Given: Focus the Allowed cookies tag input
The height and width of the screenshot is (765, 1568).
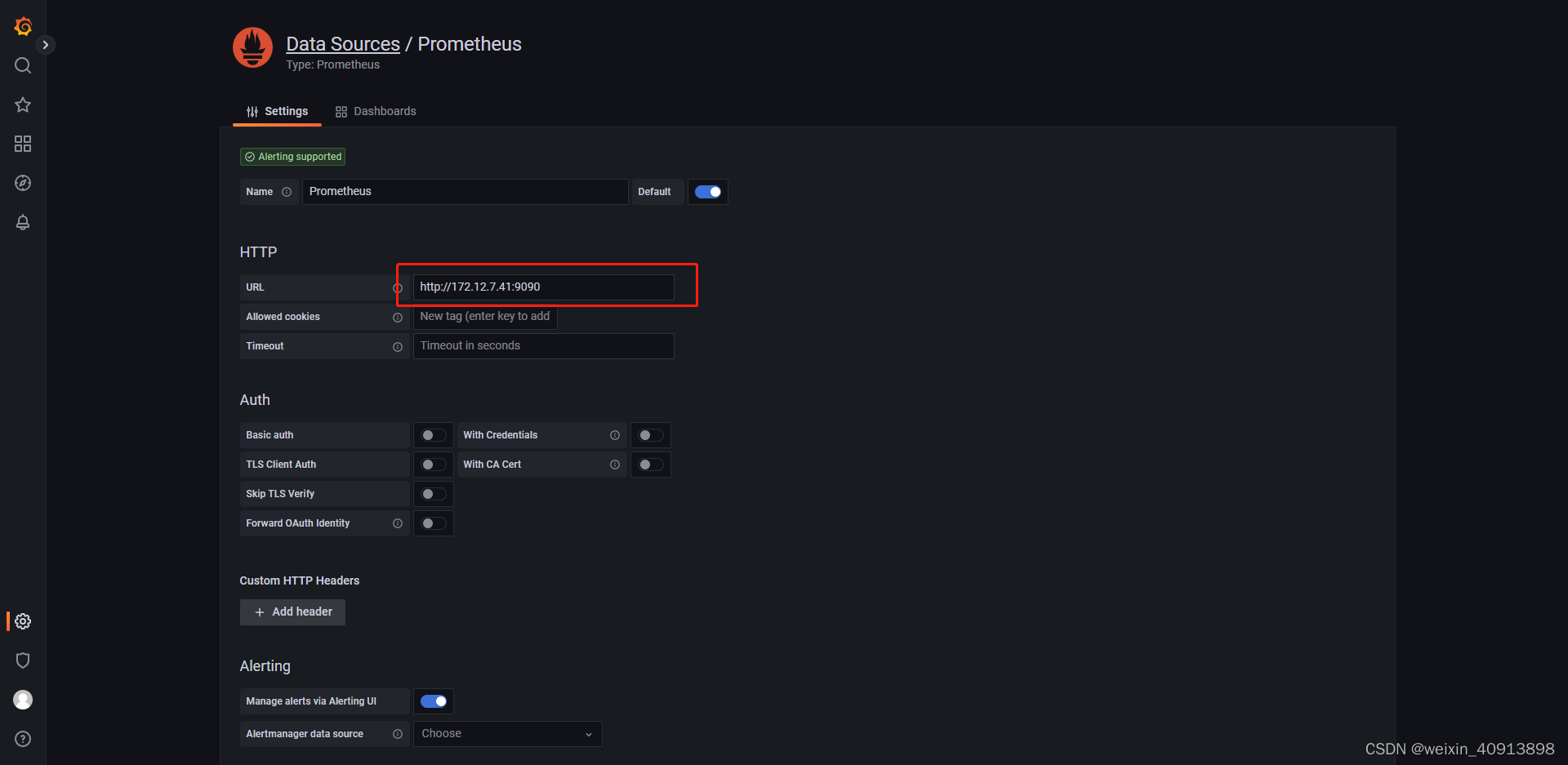Looking at the screenshot, I should [x=485, y=317].
